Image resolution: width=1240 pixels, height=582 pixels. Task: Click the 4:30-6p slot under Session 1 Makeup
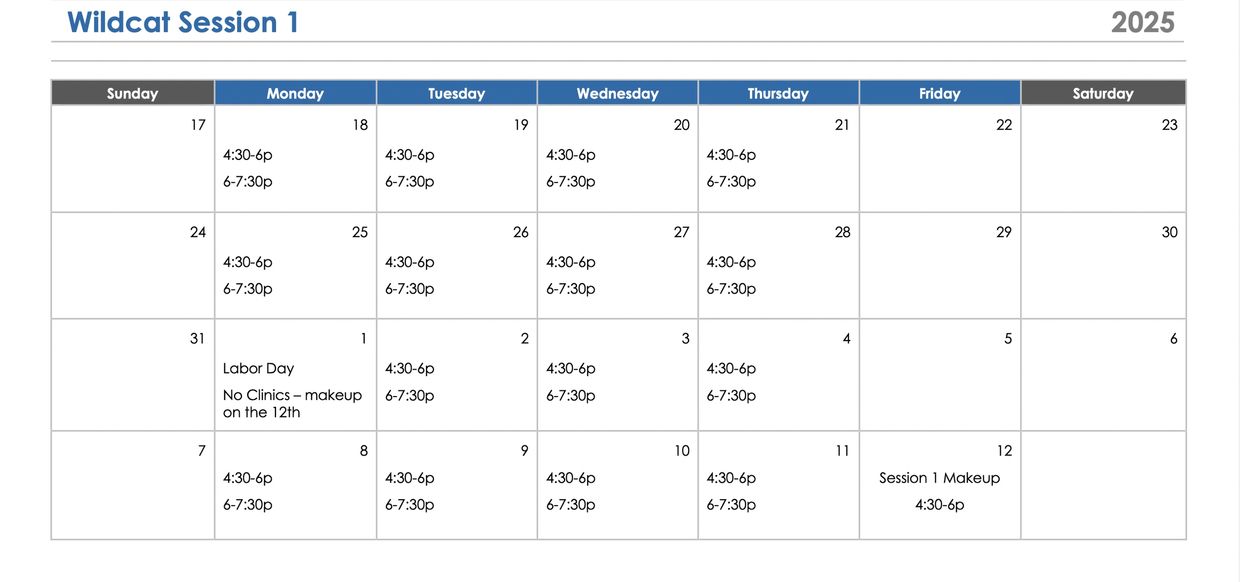coord(939,505)
